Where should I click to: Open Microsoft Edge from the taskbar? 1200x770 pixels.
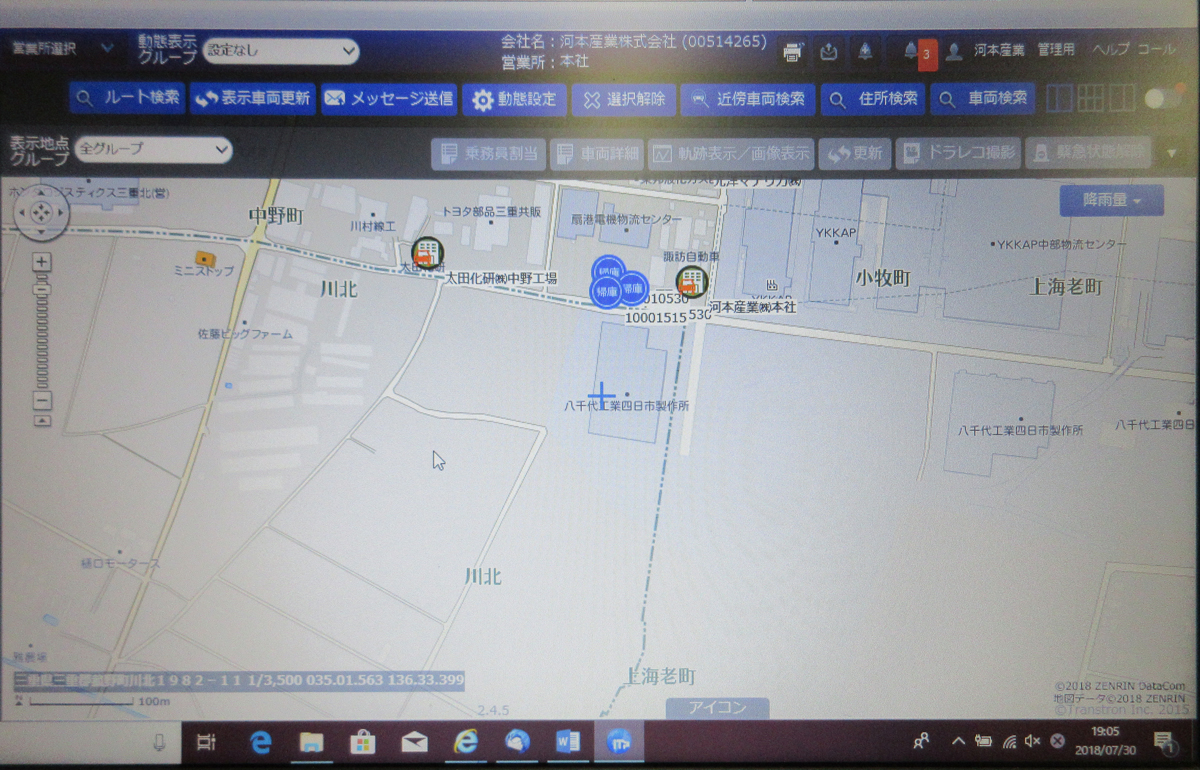click(x=261, y=742)
